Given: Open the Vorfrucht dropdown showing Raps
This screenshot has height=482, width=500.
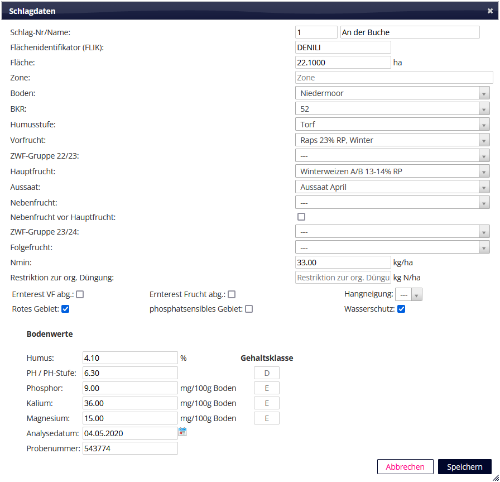Looking at the screenshot, I should 392,140.
